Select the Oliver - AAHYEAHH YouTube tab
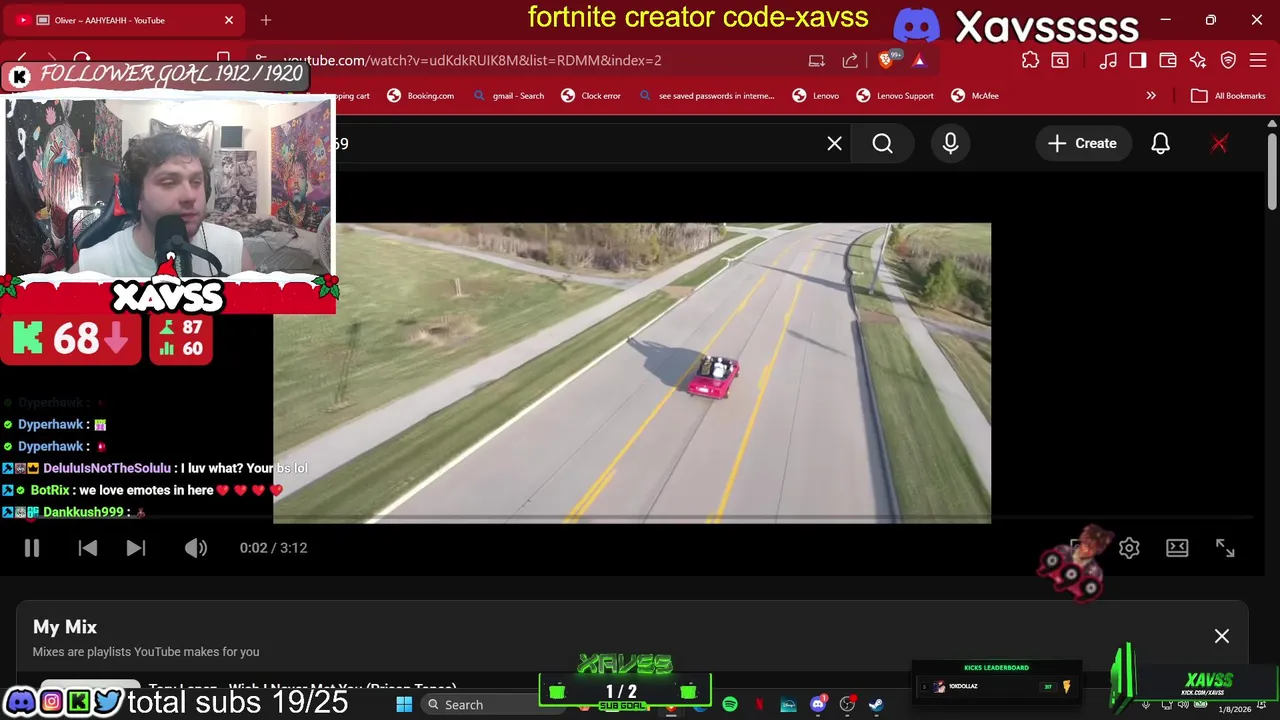Screen dimensions: 1280x720 [x=122, y=20]
